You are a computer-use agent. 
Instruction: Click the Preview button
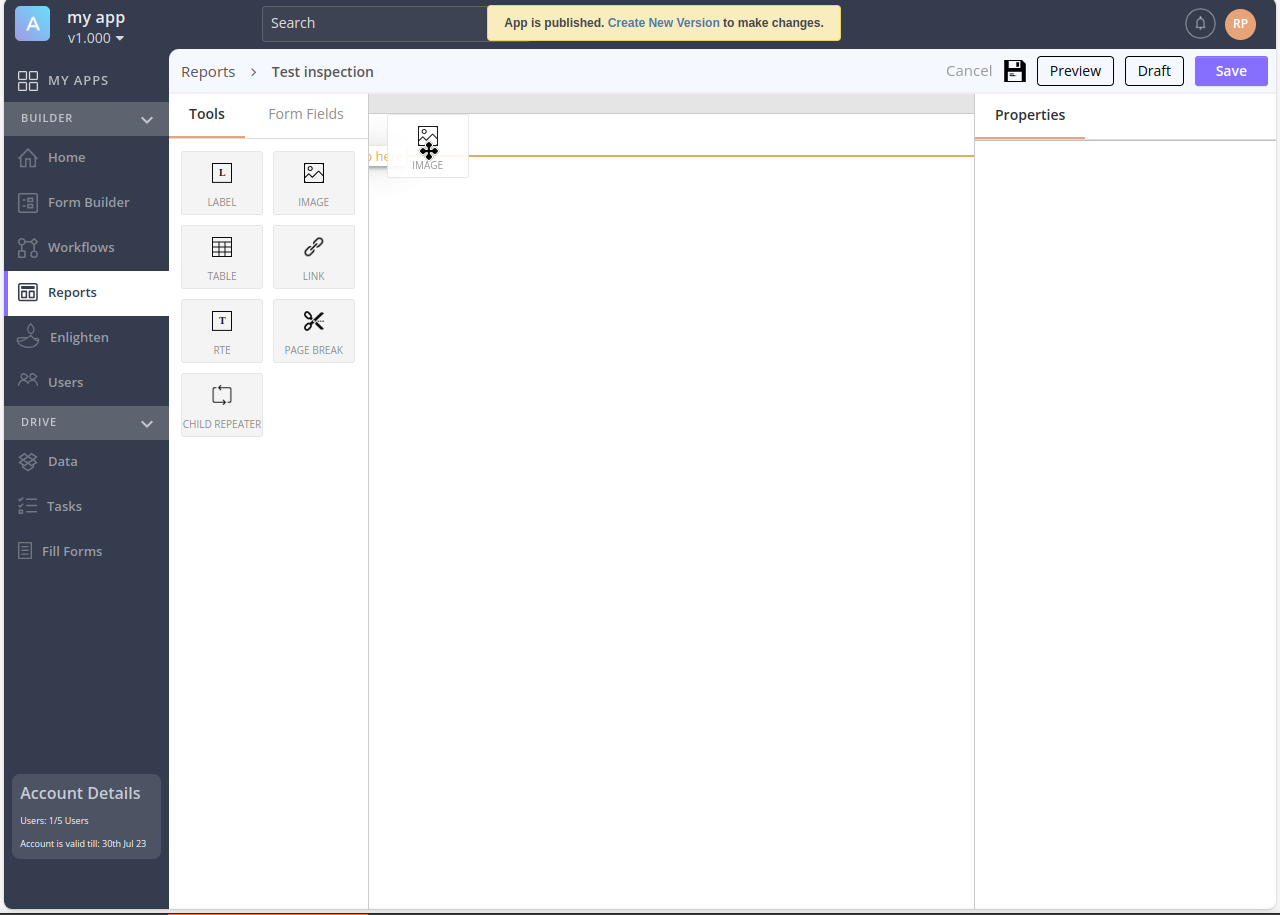coord(1075,71)
